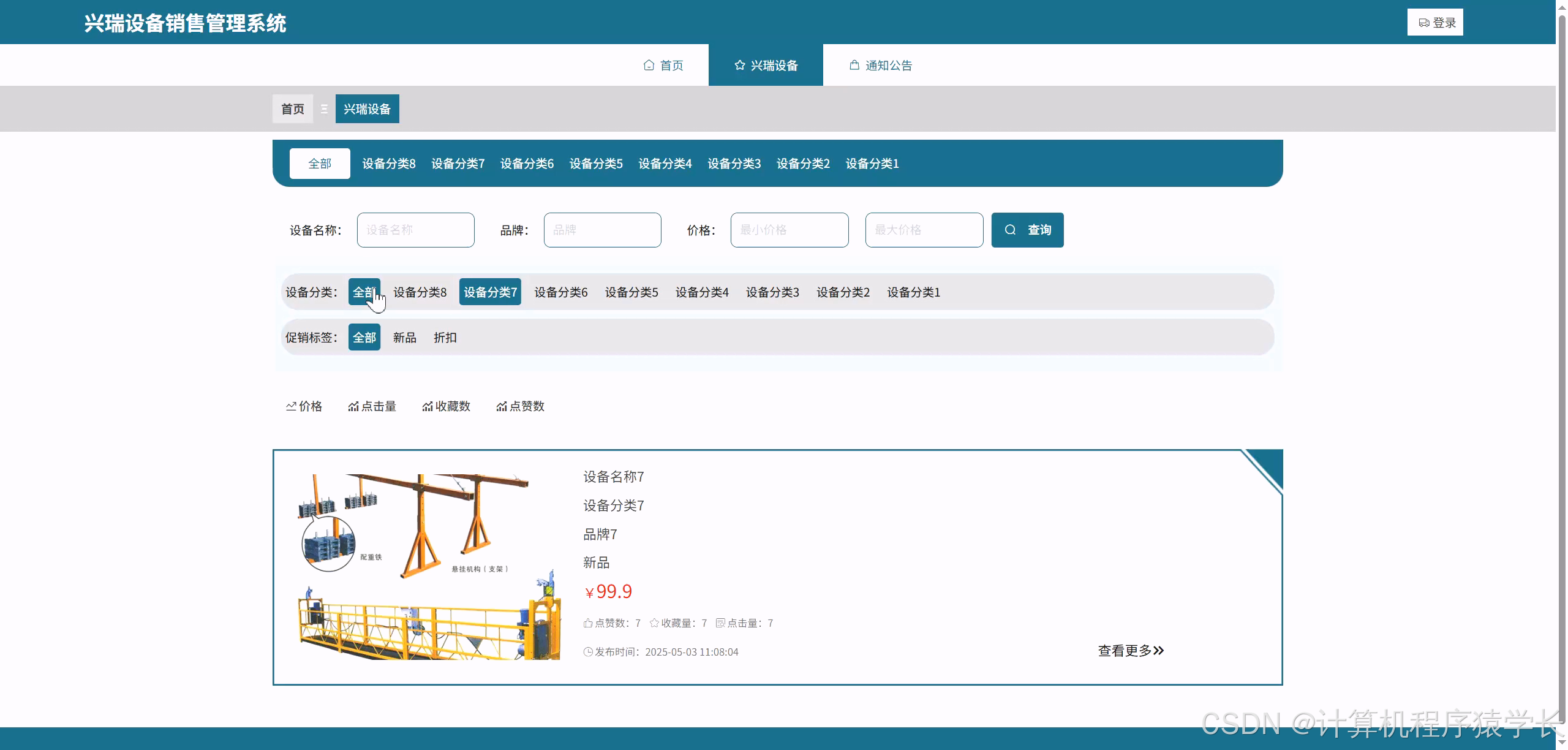Viewport: 1568px width, 750px height.
Task: Click the clock icon by 发布时间
Action: pyautogui.click(x=588, y=652)
